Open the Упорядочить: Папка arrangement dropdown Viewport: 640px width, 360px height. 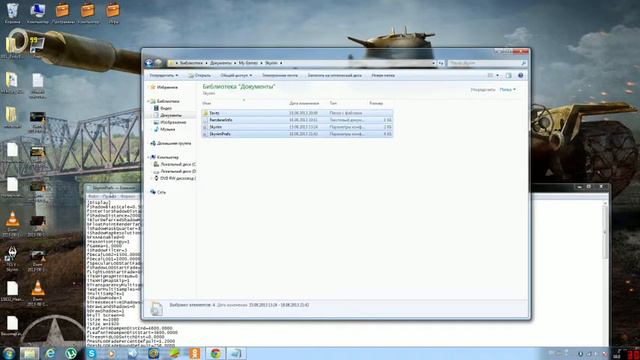(507, 89)
